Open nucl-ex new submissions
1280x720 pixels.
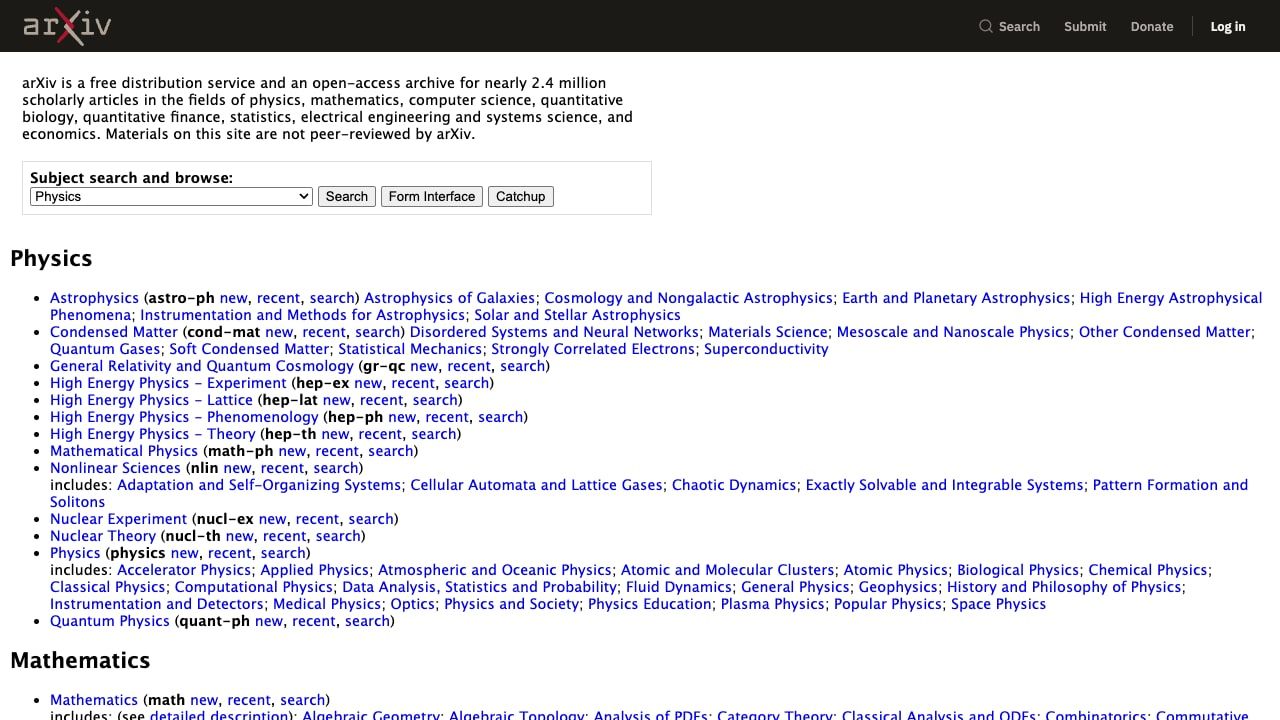[272, 519]
